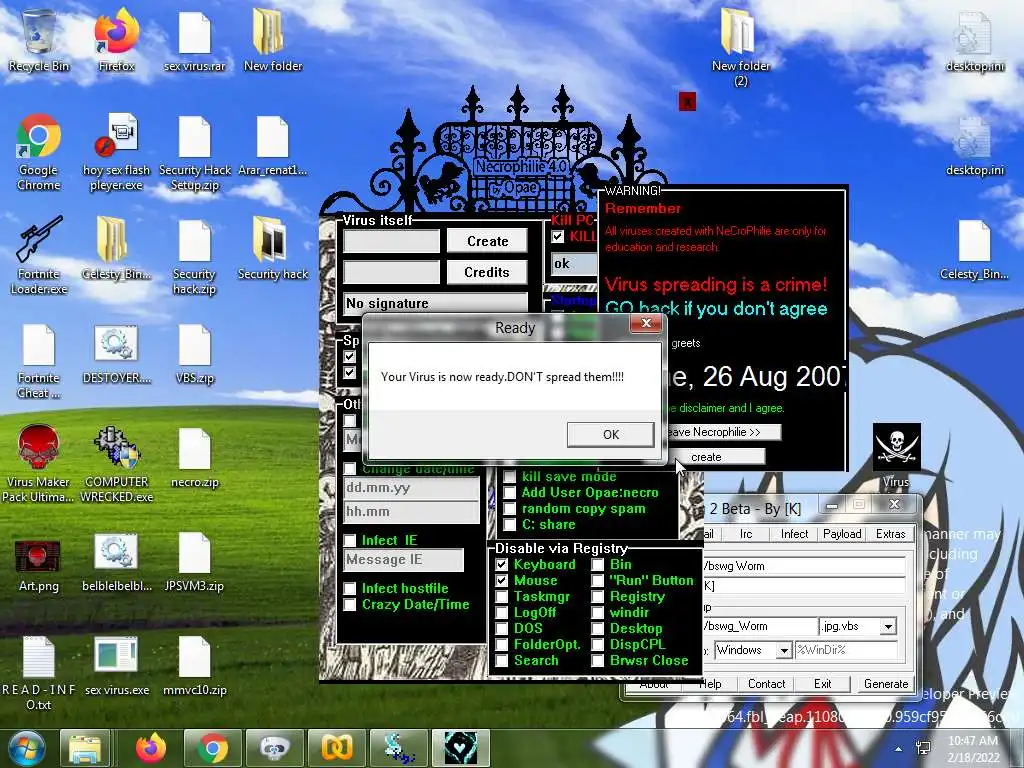Image resolution: width=1024 pixels, height=768 pixels.
Task: Click the heart icon taskbar app
Action: [461, 748]
